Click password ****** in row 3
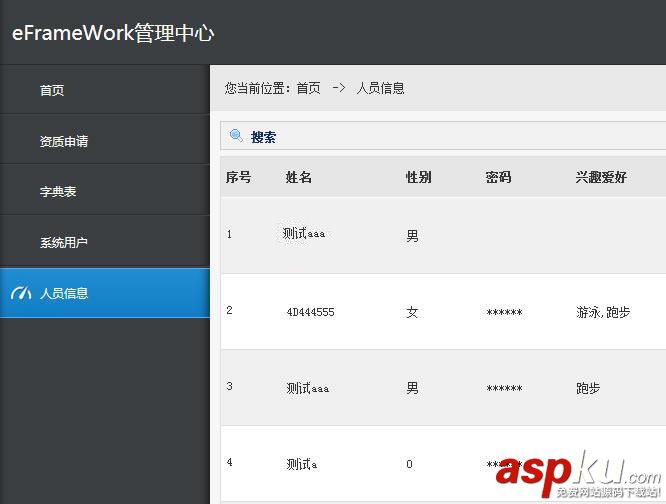This screenshot has width=666, height=504. coord(504,388)
